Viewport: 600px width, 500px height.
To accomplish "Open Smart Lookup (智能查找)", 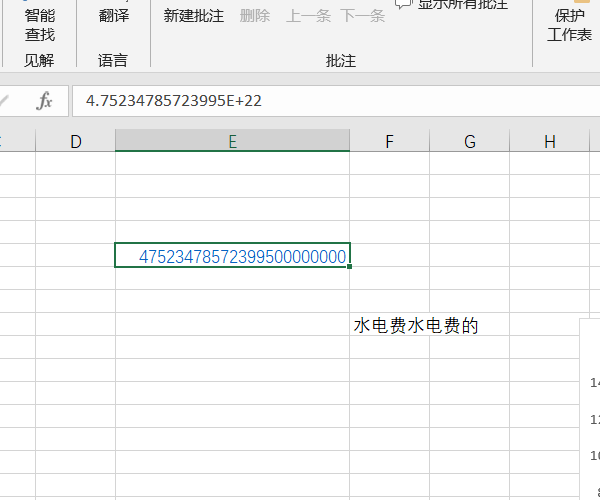I will coord(40,25).
